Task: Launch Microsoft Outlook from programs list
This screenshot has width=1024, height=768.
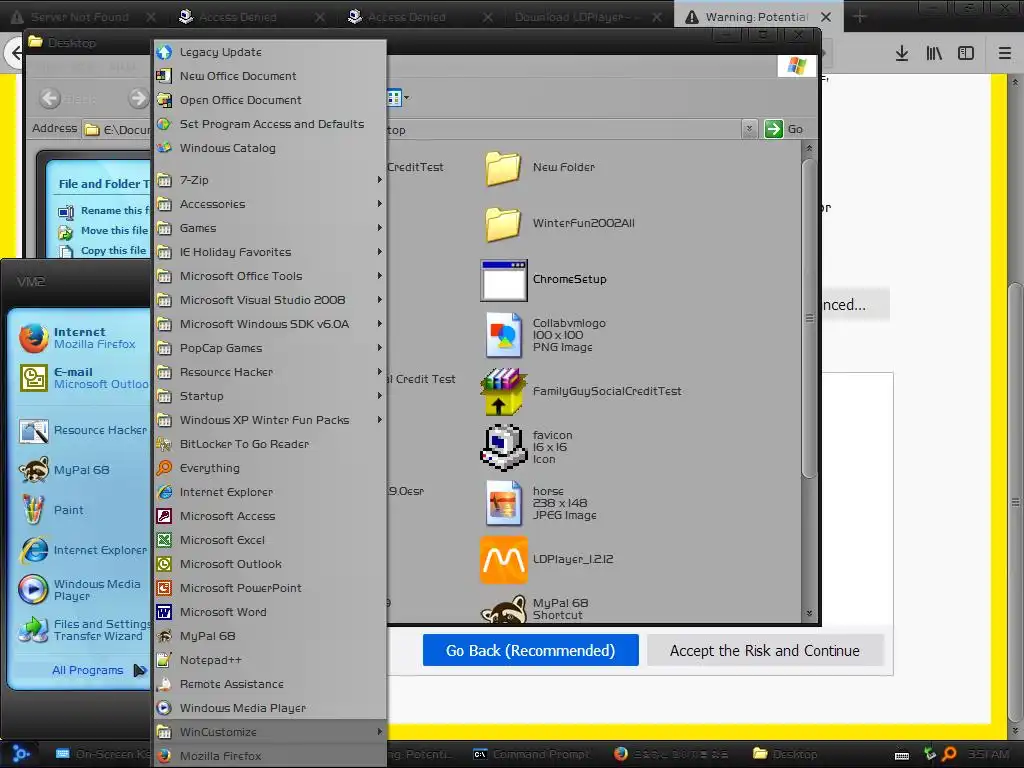Action: (270, 564)
